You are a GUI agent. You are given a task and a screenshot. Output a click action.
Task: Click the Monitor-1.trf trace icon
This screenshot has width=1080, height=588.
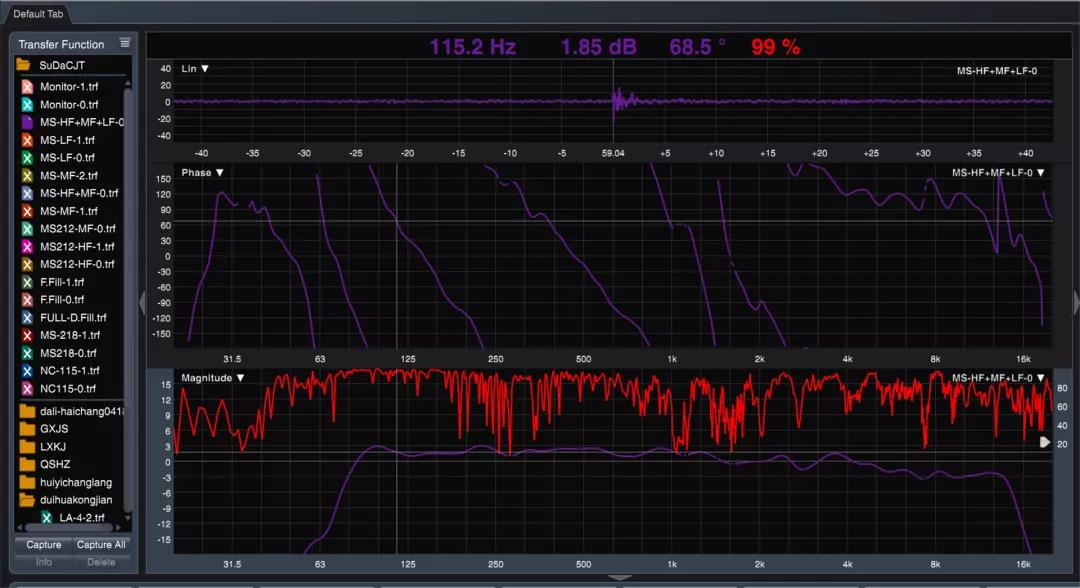[27, 87]
